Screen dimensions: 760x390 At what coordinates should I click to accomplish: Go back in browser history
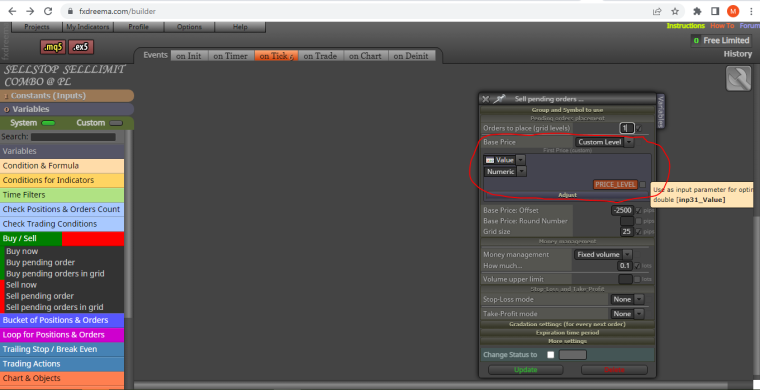(x=12, y=11)
